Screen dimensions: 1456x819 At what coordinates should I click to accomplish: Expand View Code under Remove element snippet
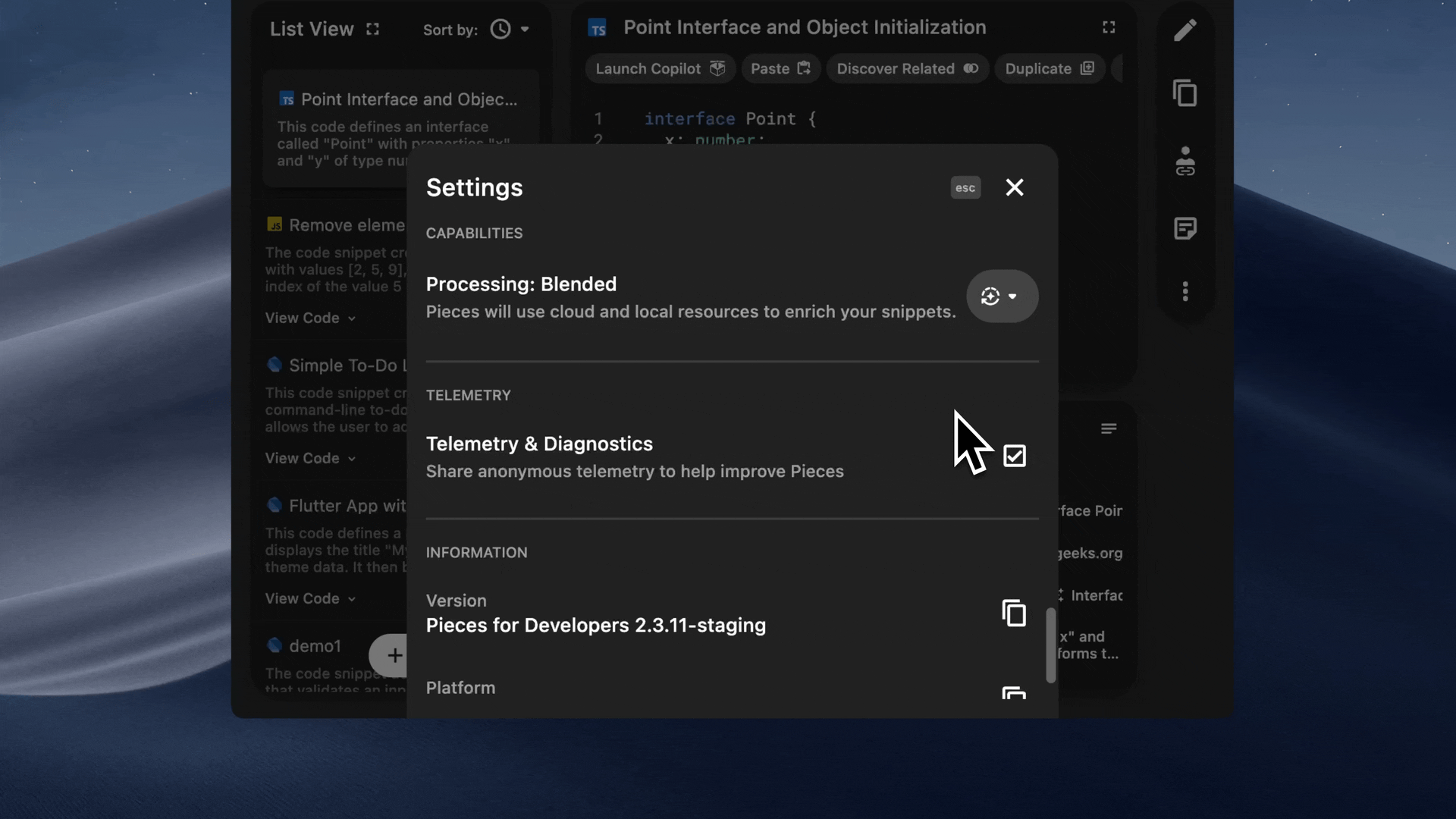pos(310,318)
